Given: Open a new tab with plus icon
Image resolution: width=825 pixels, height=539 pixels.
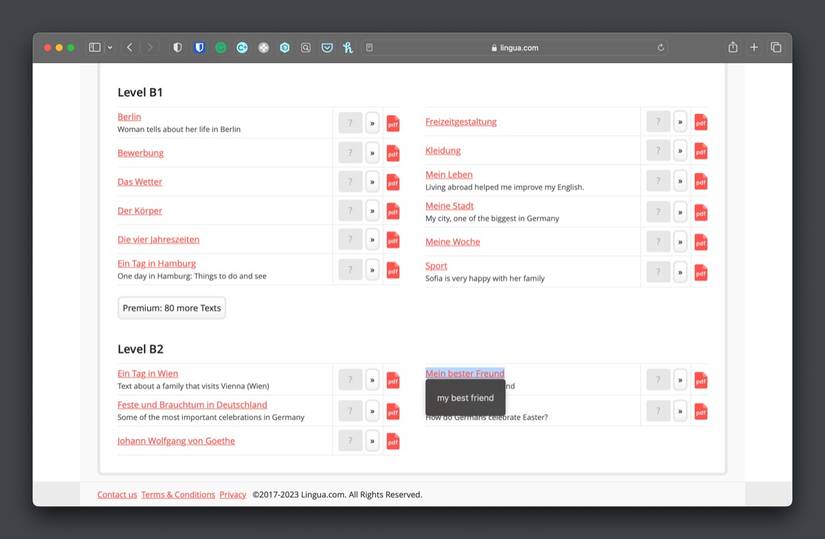Looking at the screenshot, I should click(754, 47).
